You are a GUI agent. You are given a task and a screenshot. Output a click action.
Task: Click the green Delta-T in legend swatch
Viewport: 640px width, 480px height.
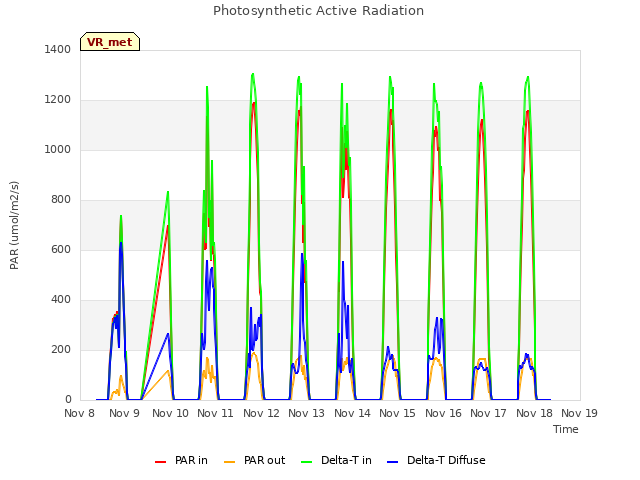point(307,462)
